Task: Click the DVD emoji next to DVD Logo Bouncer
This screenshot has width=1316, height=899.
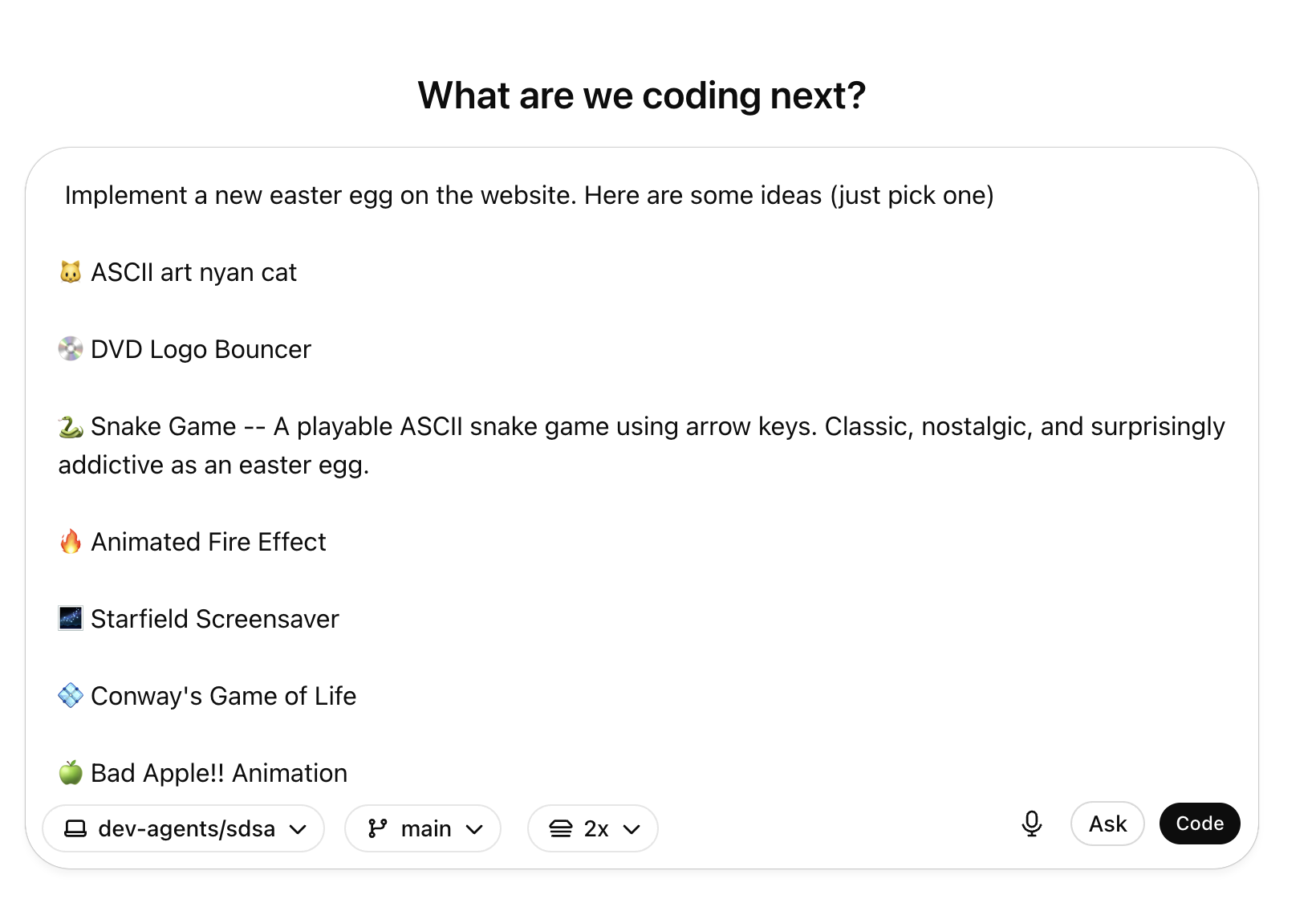Action: click(71, 349)
